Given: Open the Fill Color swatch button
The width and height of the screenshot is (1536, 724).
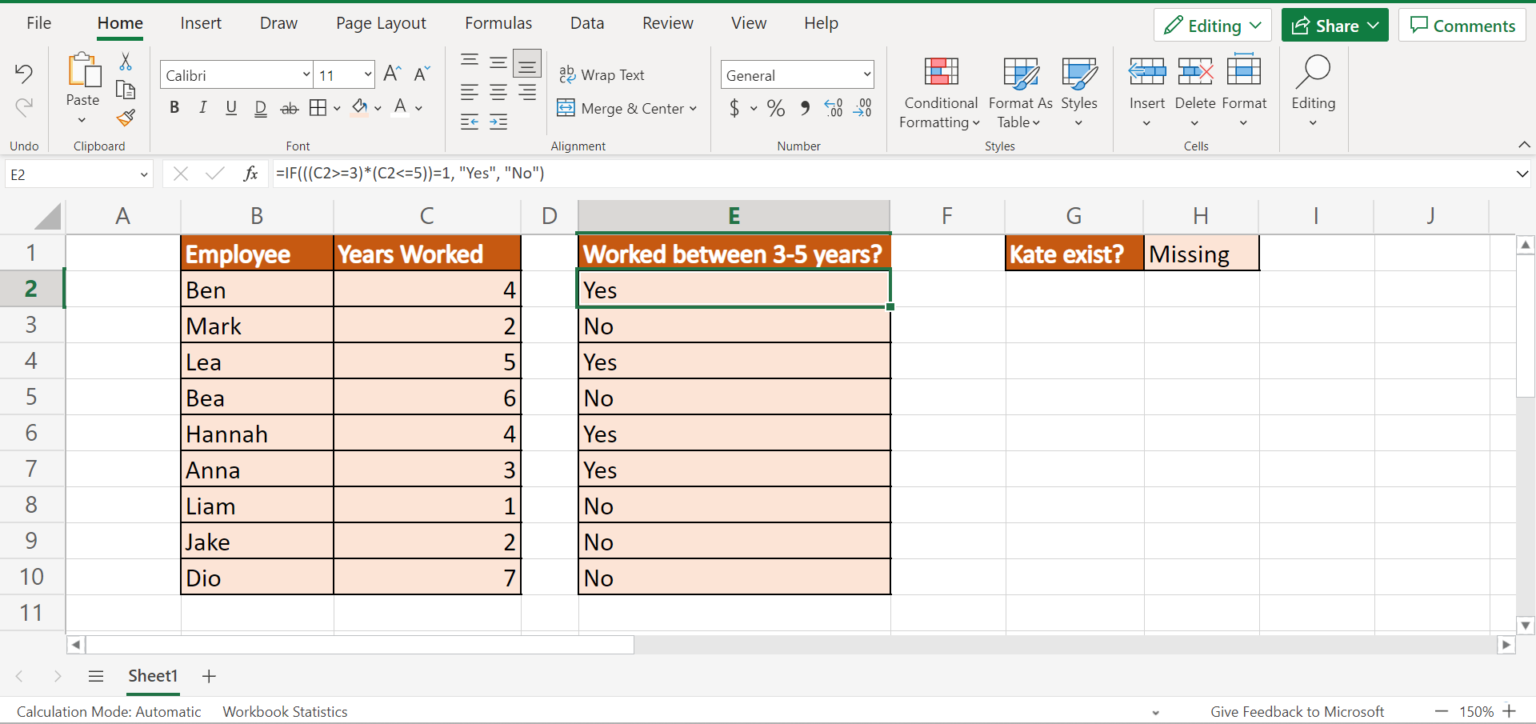Looking at the screenshot, I should click(359, 108).
